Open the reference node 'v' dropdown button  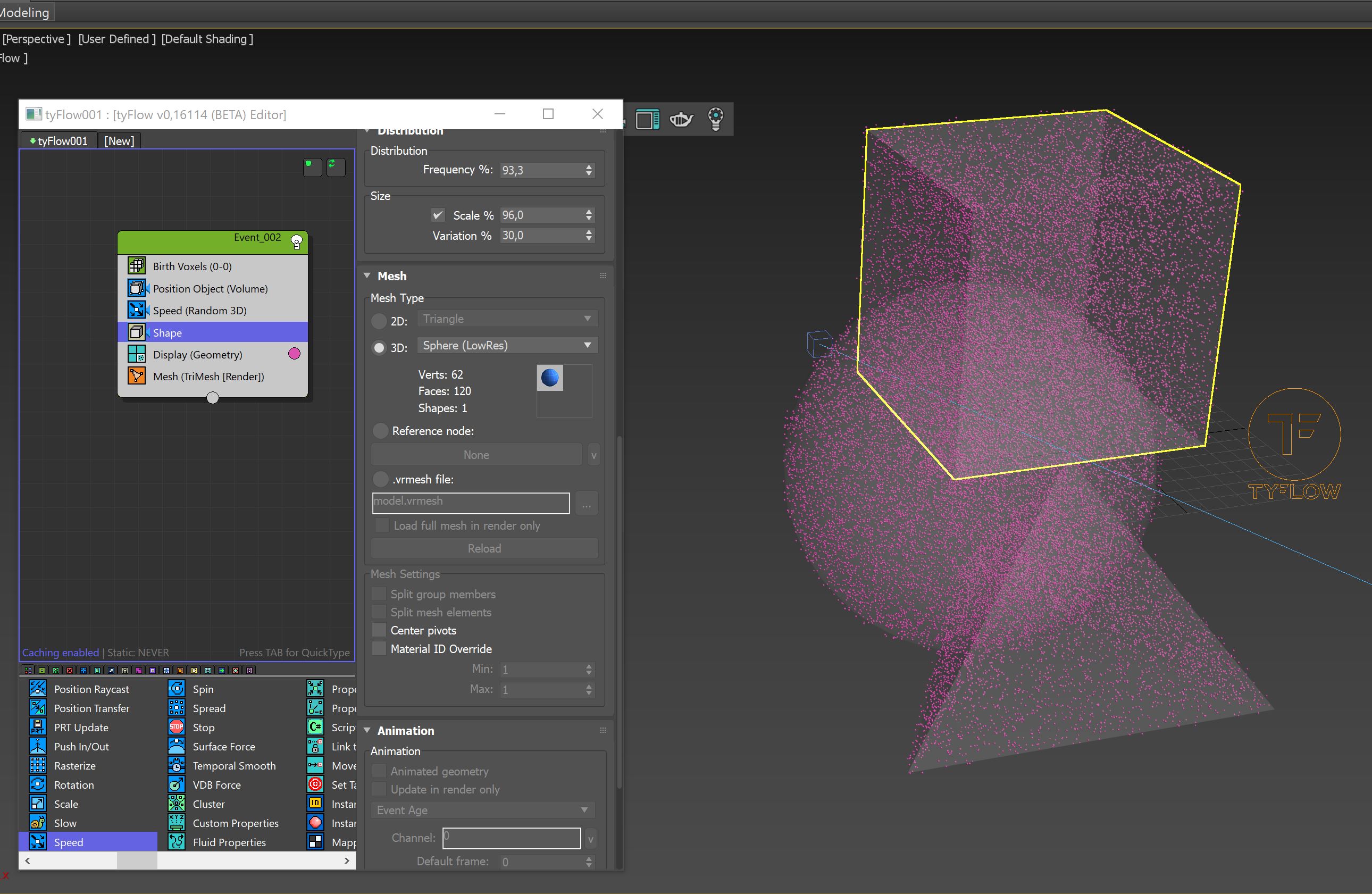[x=593, y=455]
